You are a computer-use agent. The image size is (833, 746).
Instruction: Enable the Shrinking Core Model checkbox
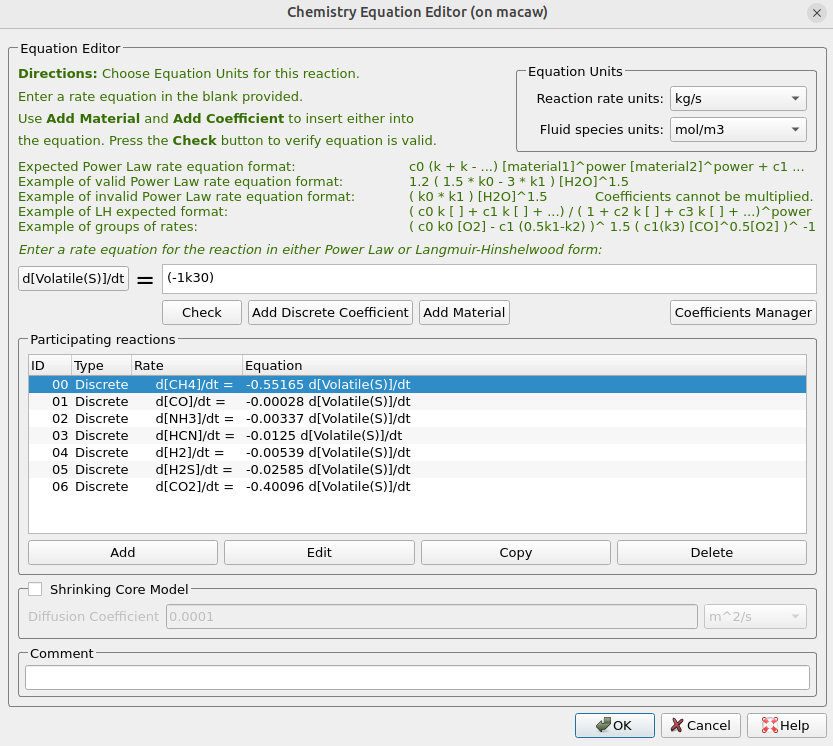[x=35, y=590]
